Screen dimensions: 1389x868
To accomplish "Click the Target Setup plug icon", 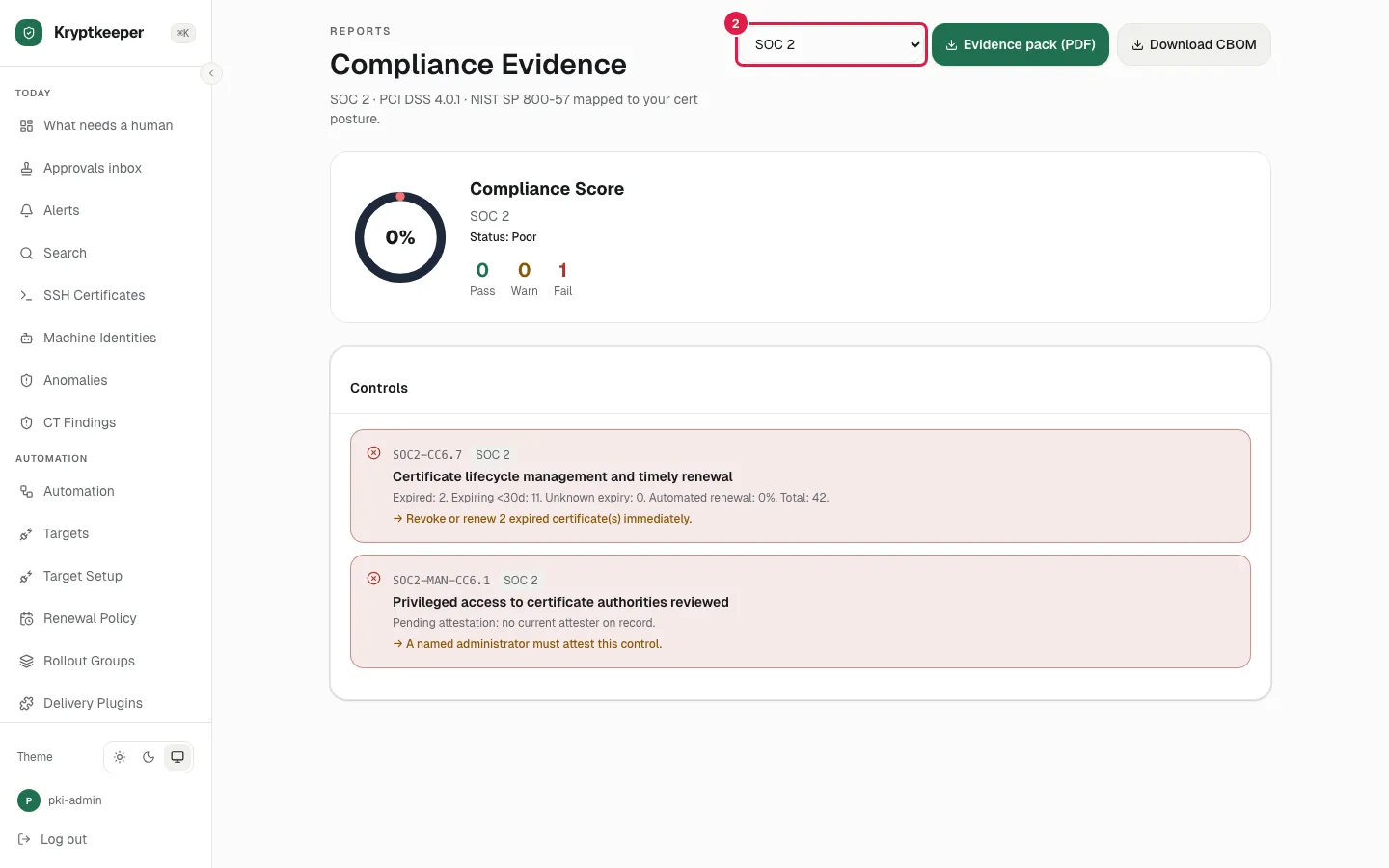I will tap(26, 576).
